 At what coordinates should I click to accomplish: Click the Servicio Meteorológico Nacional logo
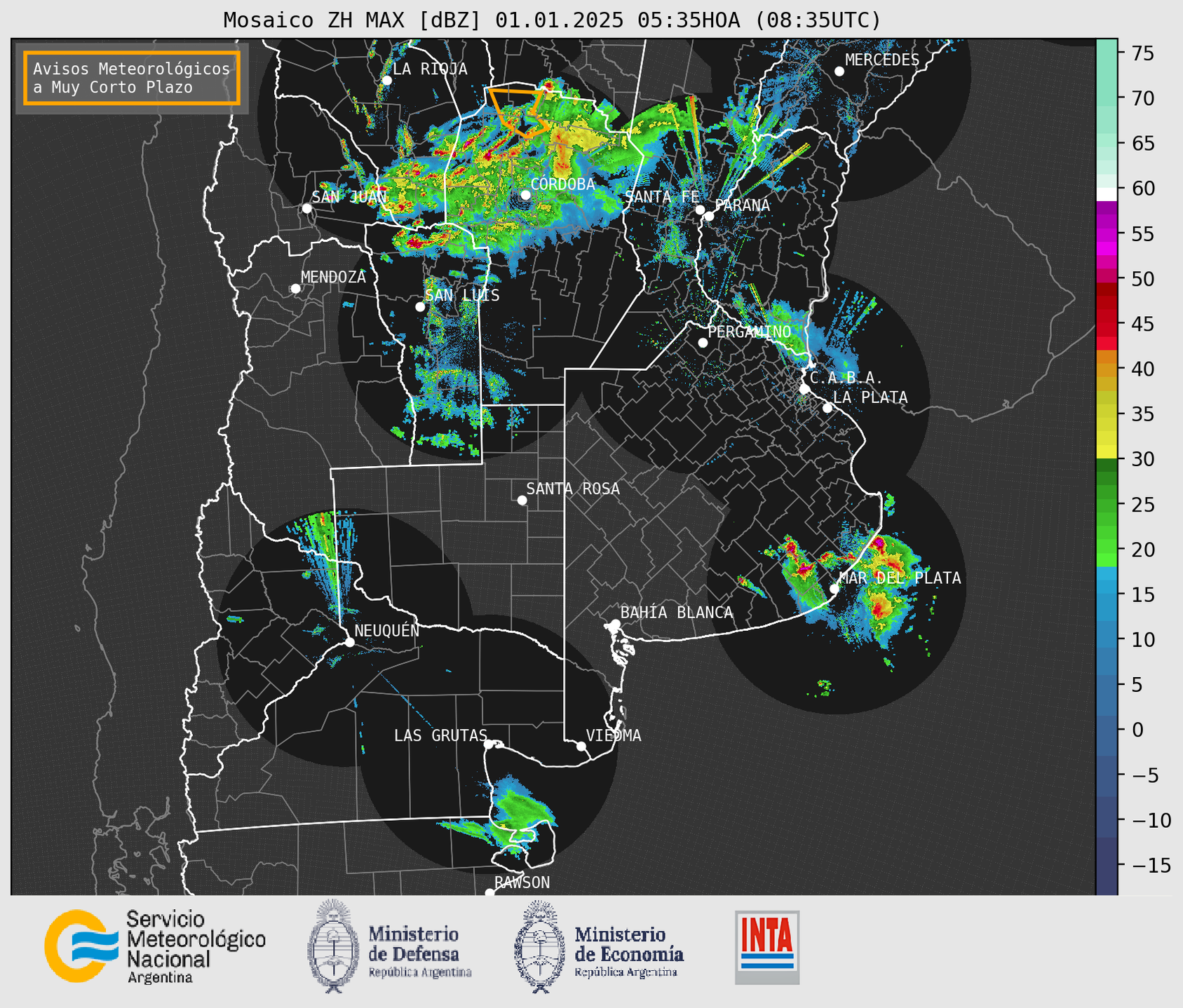point(155,946)
